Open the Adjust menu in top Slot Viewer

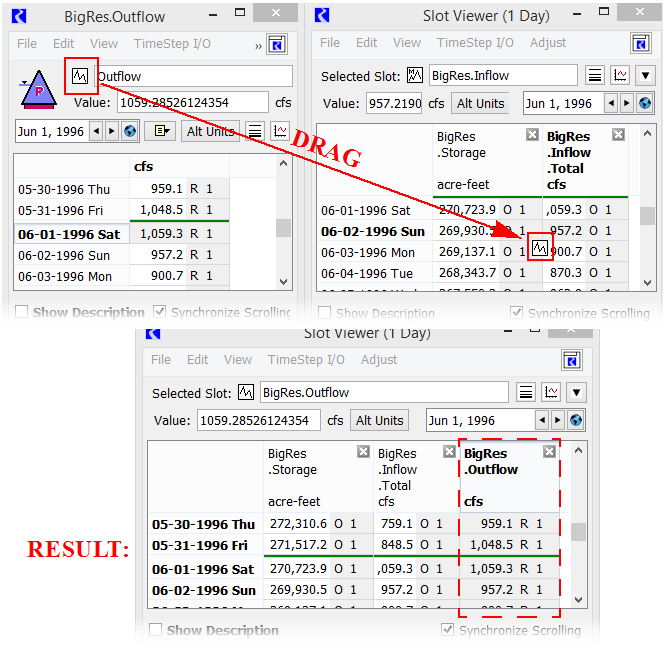(548, 43)
